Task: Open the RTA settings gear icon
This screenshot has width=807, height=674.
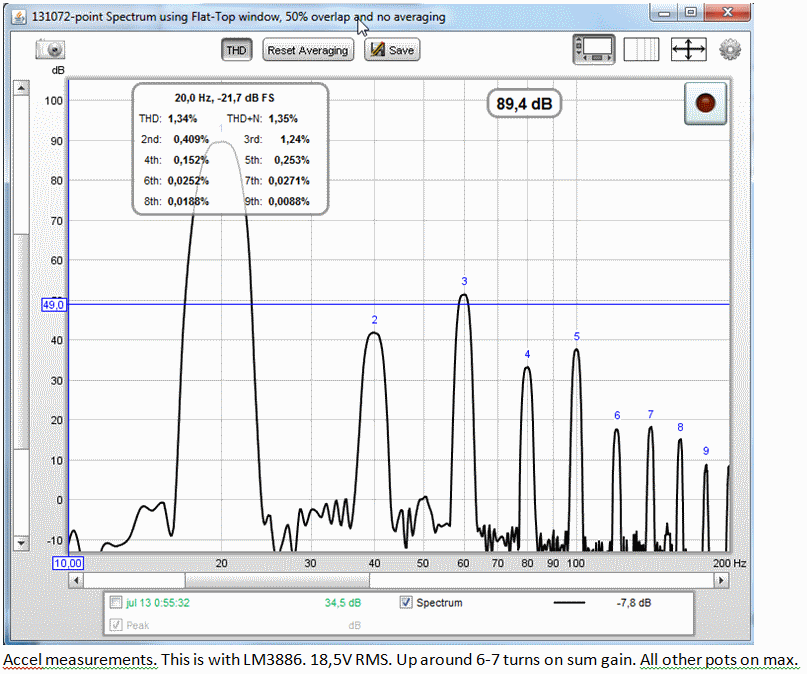Action: pos(730,50)
